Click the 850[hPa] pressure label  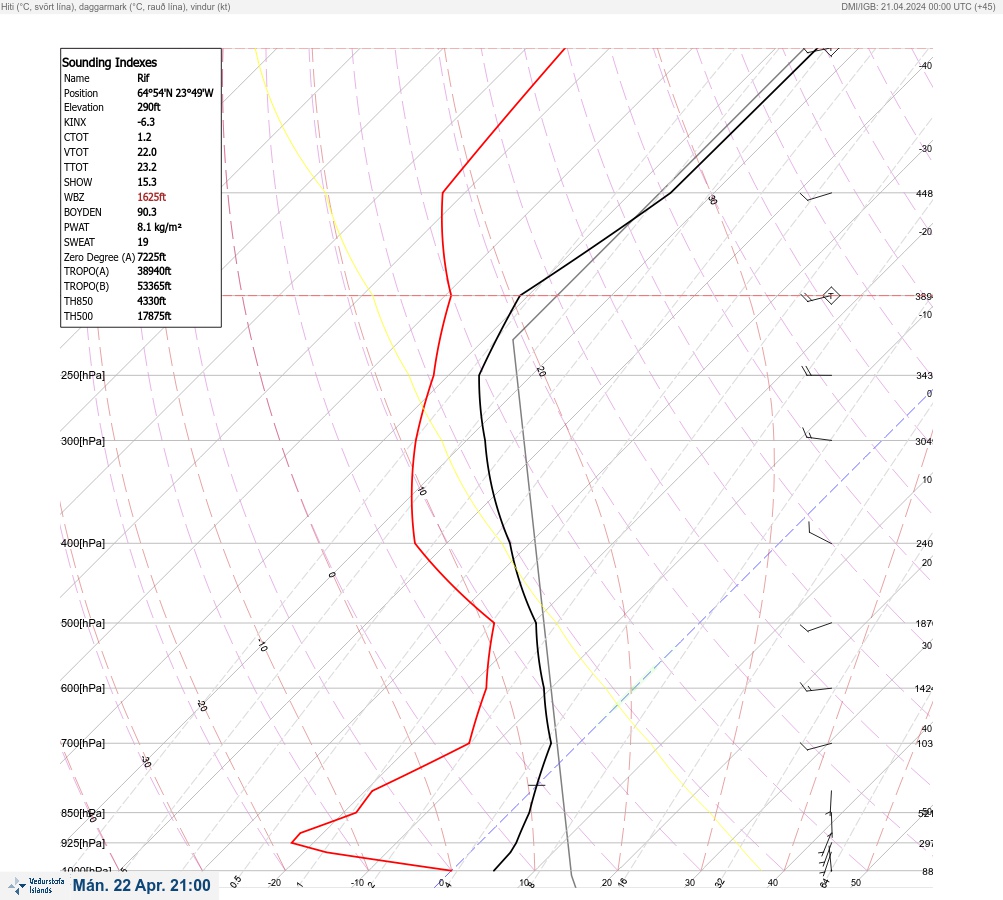coord(83,813)
